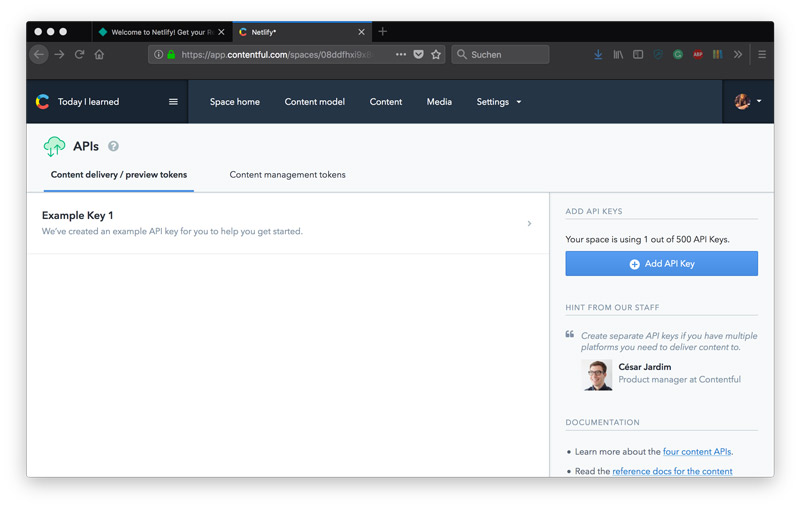The image size is (800, 508).
Task: Open the Media section
Action: click(x=439, y=101)
